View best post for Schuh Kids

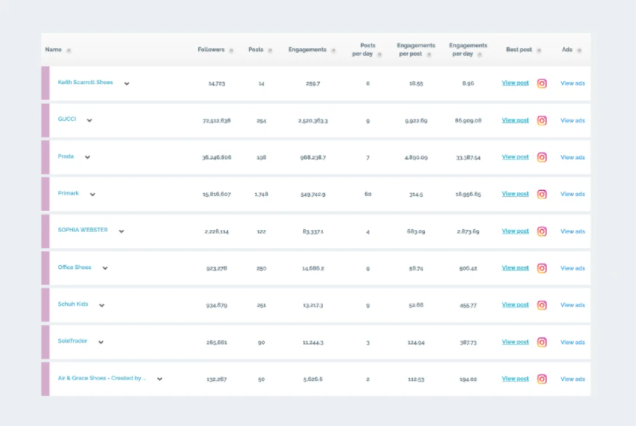[x=515, y=305]
